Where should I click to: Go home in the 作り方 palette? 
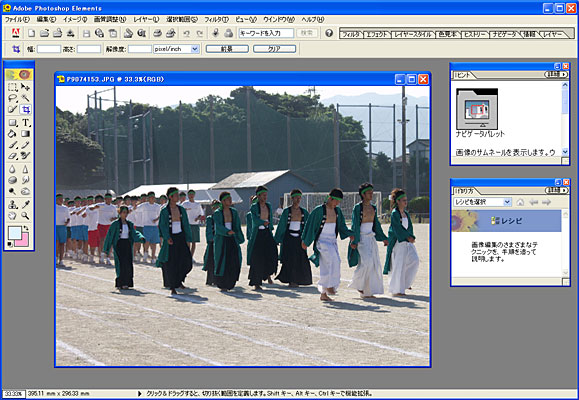click(x=520, y=202)
